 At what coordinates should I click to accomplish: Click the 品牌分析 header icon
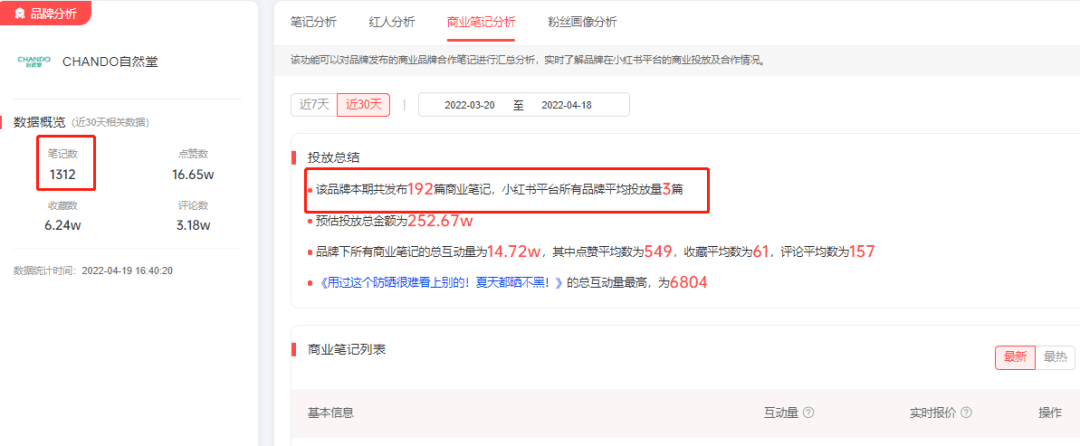[20, 13]
